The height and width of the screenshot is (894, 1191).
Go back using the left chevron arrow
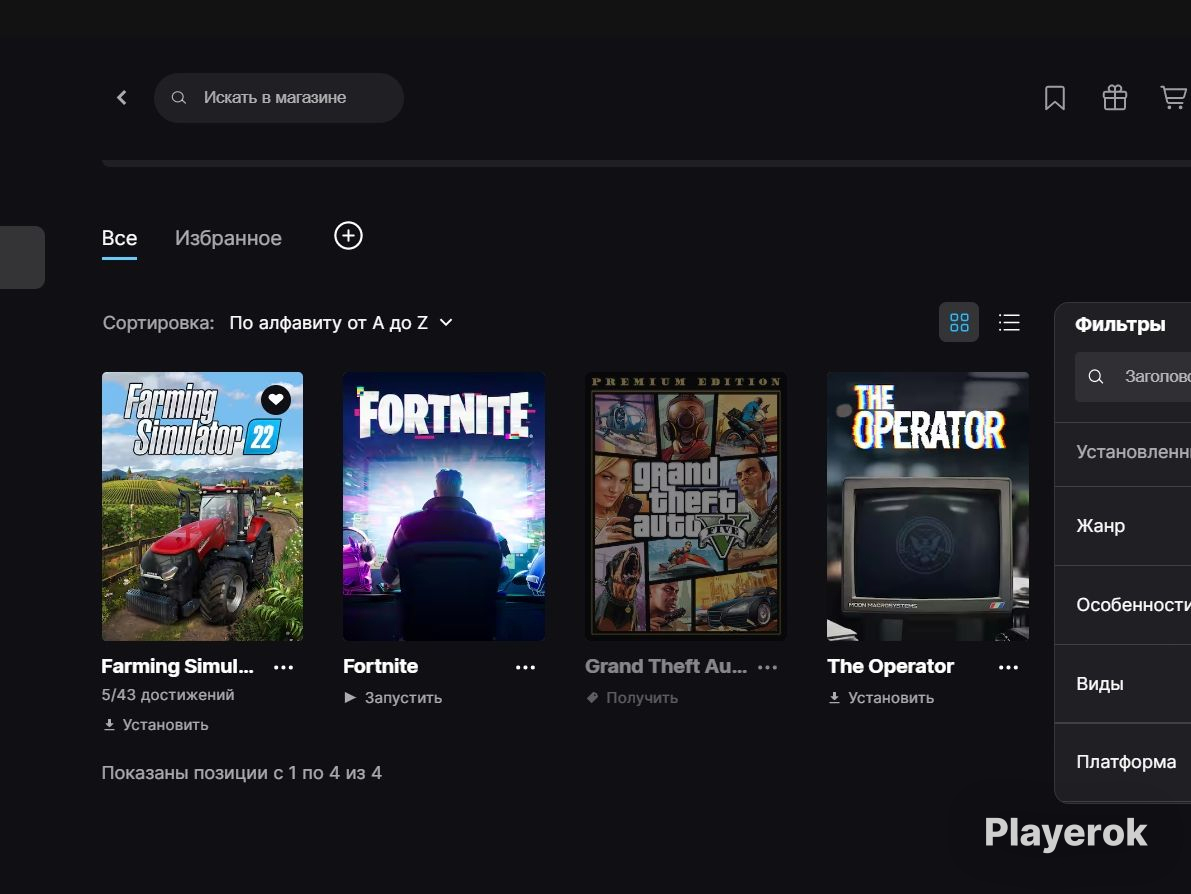(x=122, y=97)
